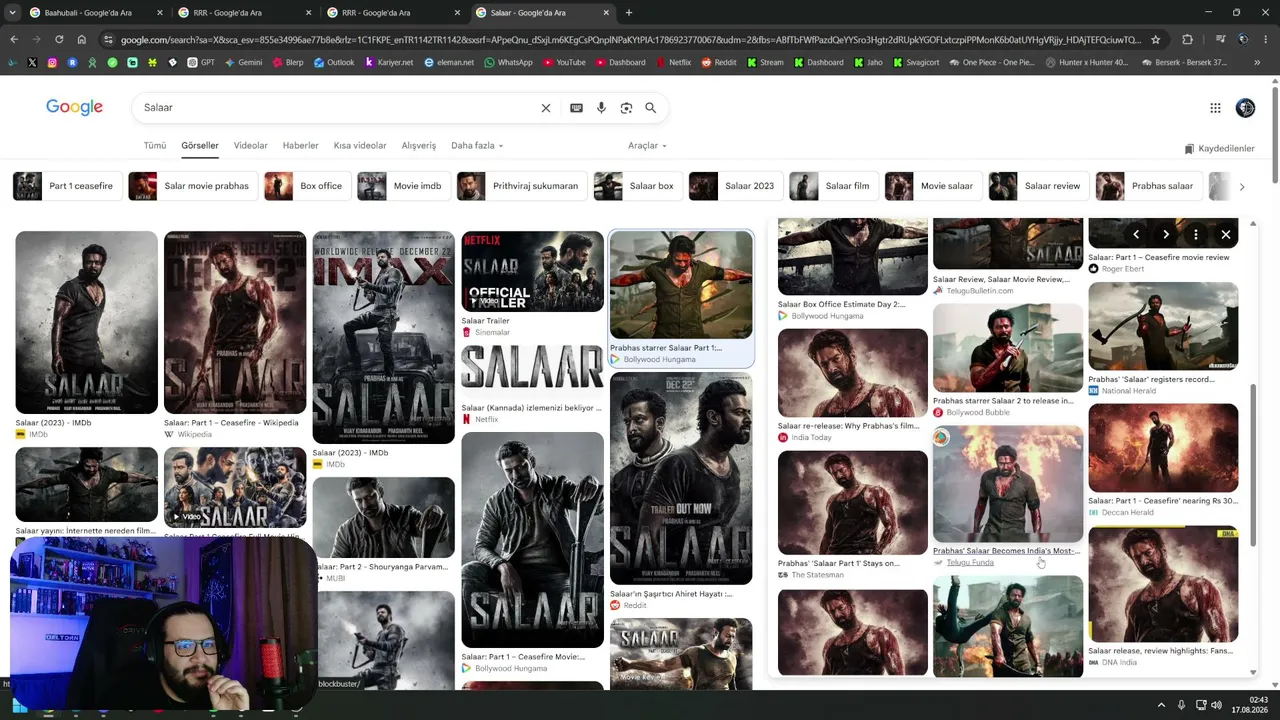
Task: Open the Stream bookmark
Action: pyautogui.click(x=765, y=62)
